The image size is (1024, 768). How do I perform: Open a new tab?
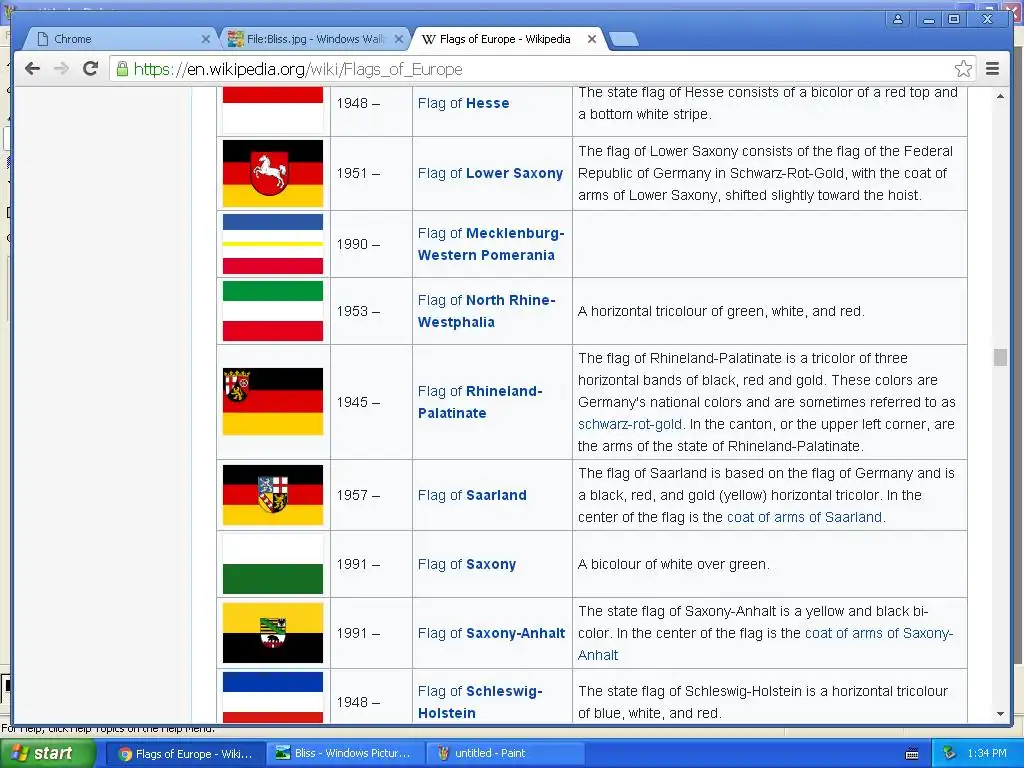[x=624, y=39]
